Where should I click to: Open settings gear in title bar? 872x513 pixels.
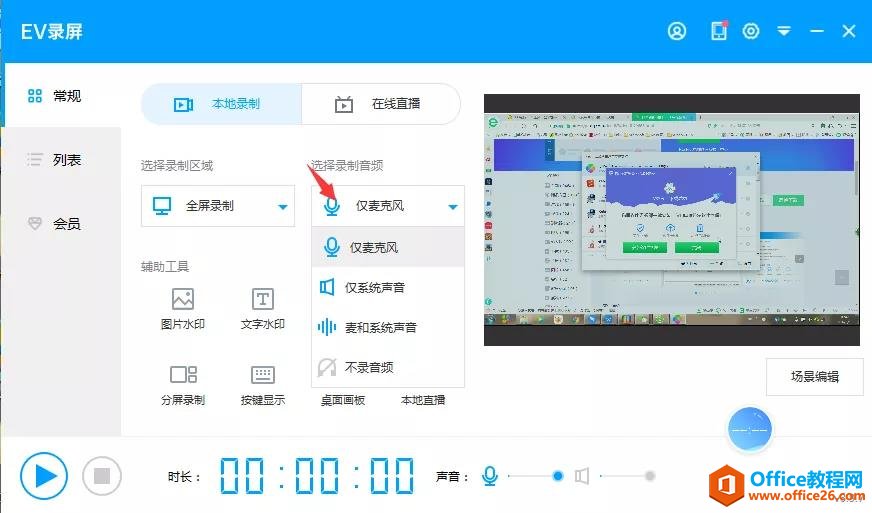pyautogui.click(x=751, y=31)
